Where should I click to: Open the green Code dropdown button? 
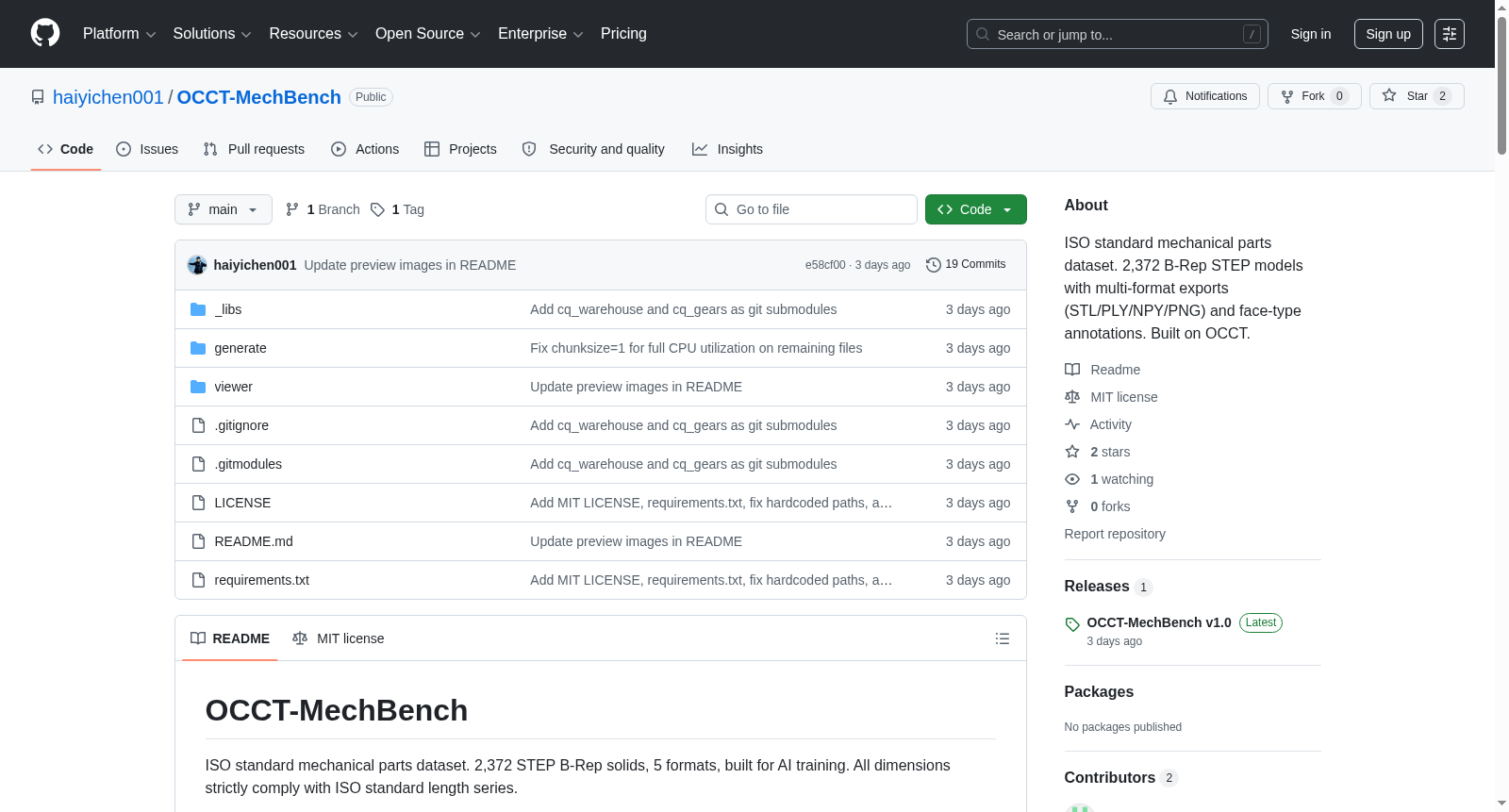(x=976, y=209)
